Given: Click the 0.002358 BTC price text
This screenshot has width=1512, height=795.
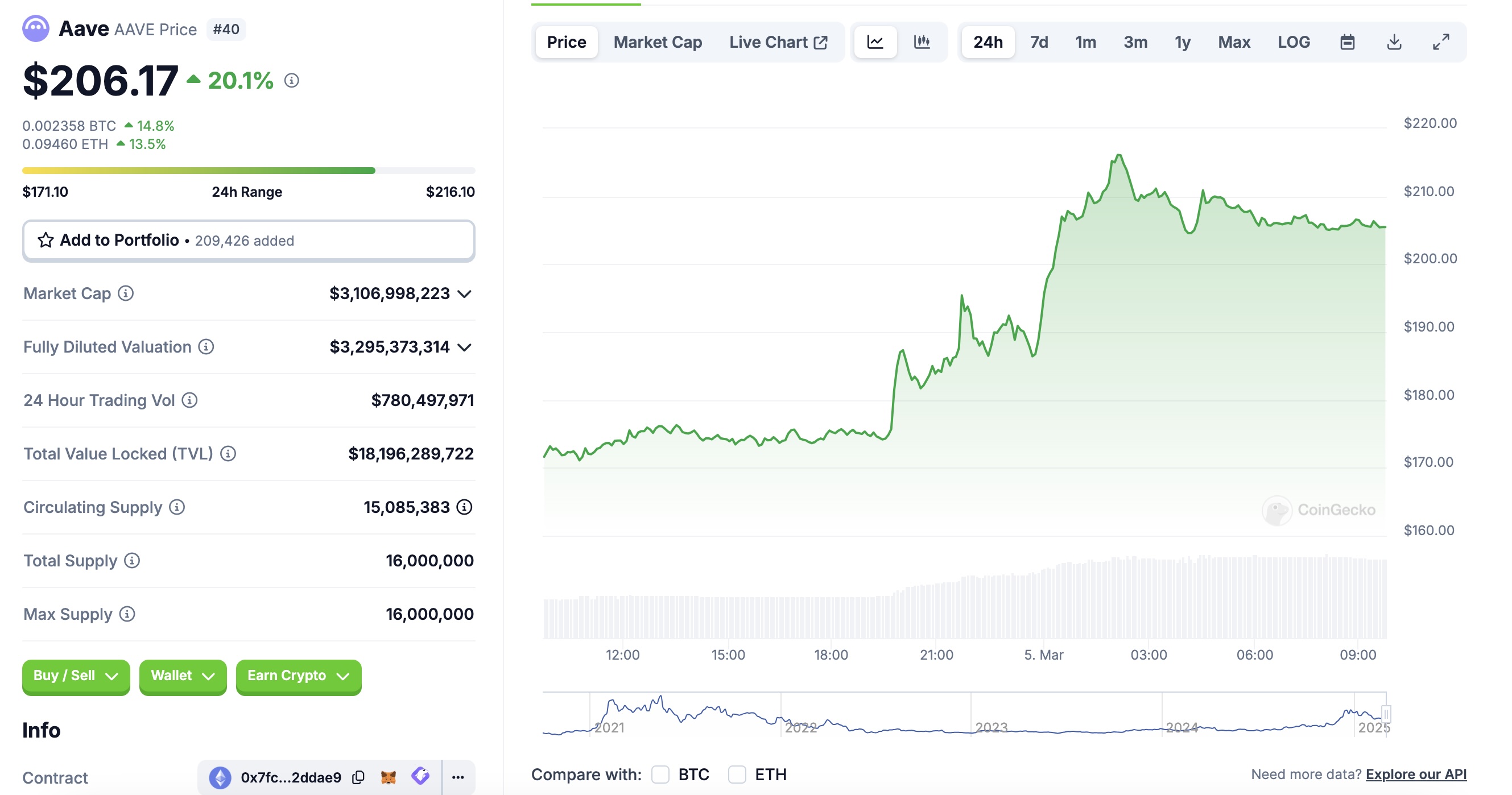Looking at the screenshot, I should click(x=69, y=126).
